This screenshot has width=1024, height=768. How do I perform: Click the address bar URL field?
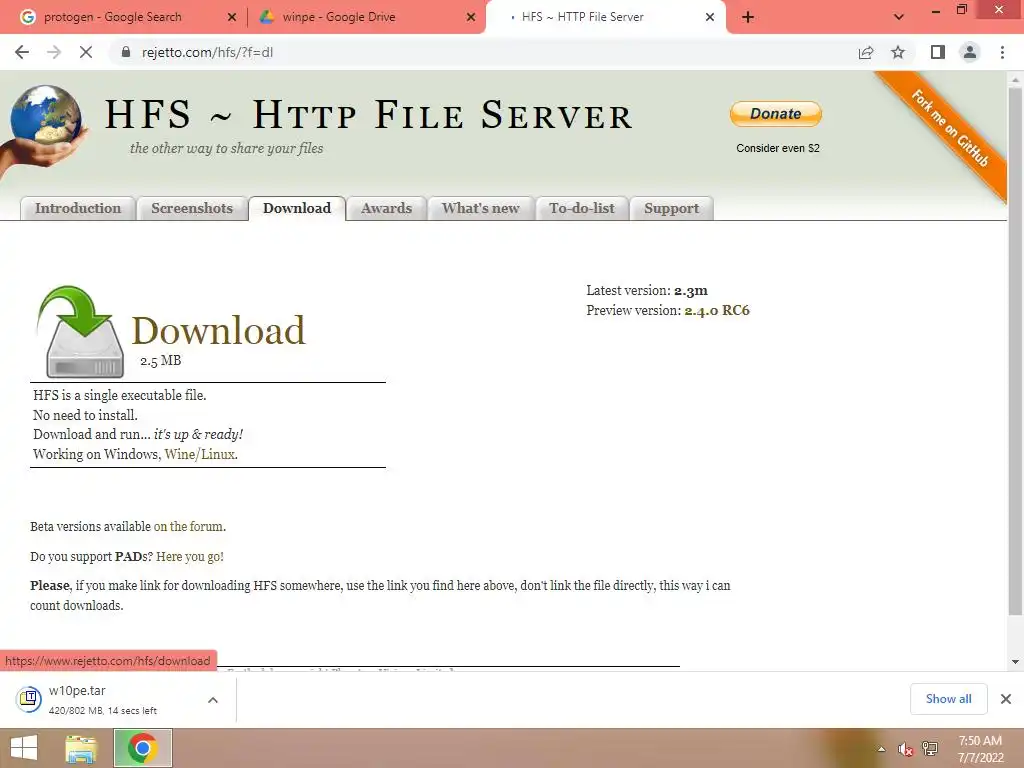[x=483, y=52]
